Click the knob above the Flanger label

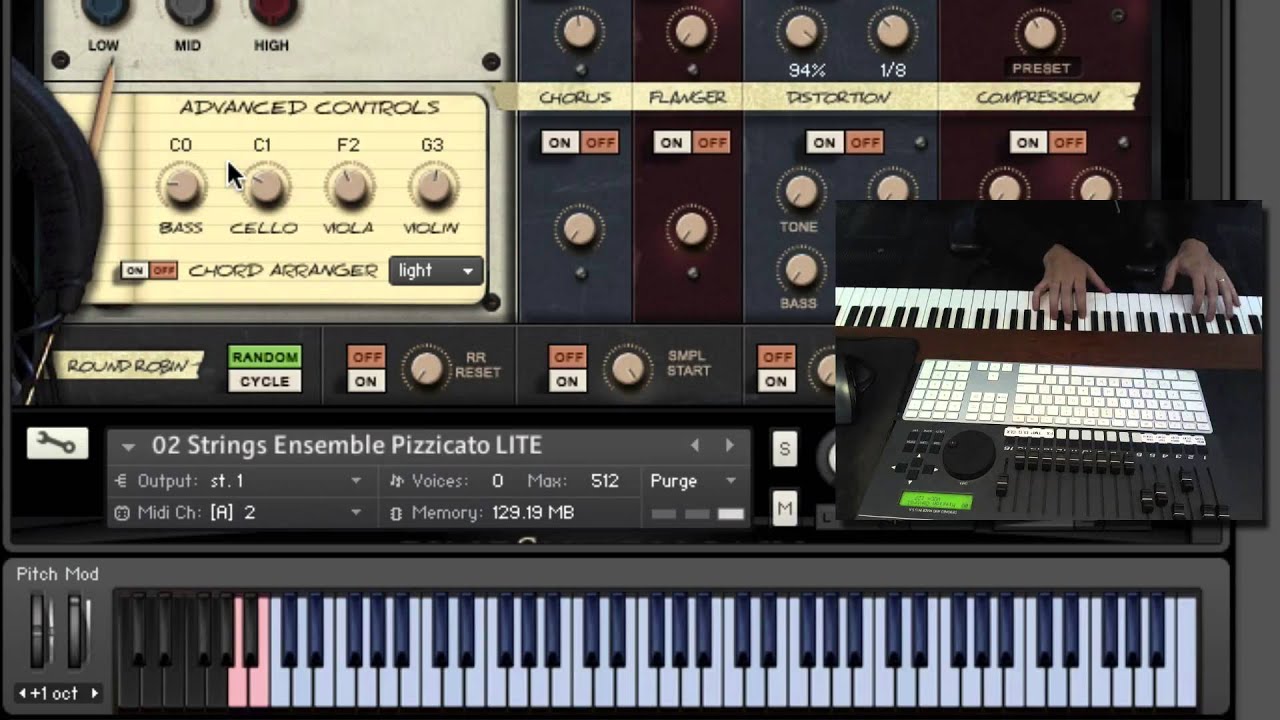tap(691, 31)
